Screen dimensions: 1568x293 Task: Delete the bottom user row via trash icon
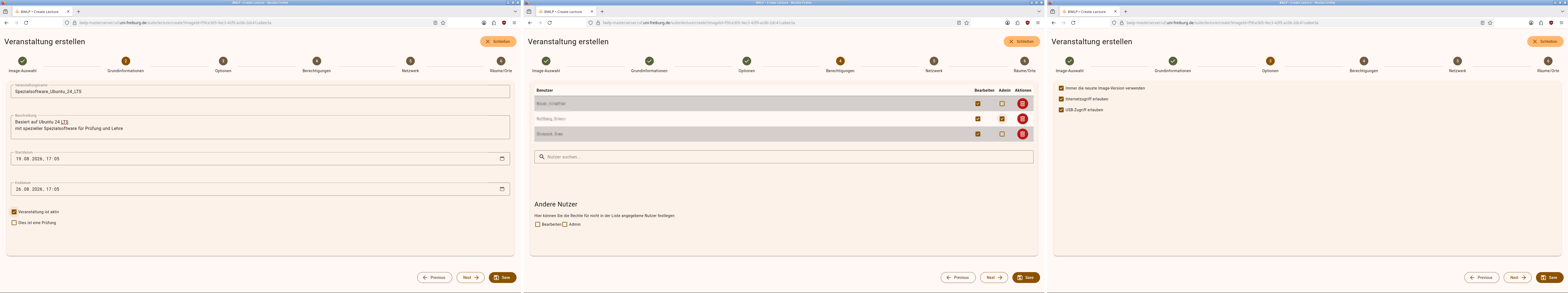click(x=1023, y=134)
